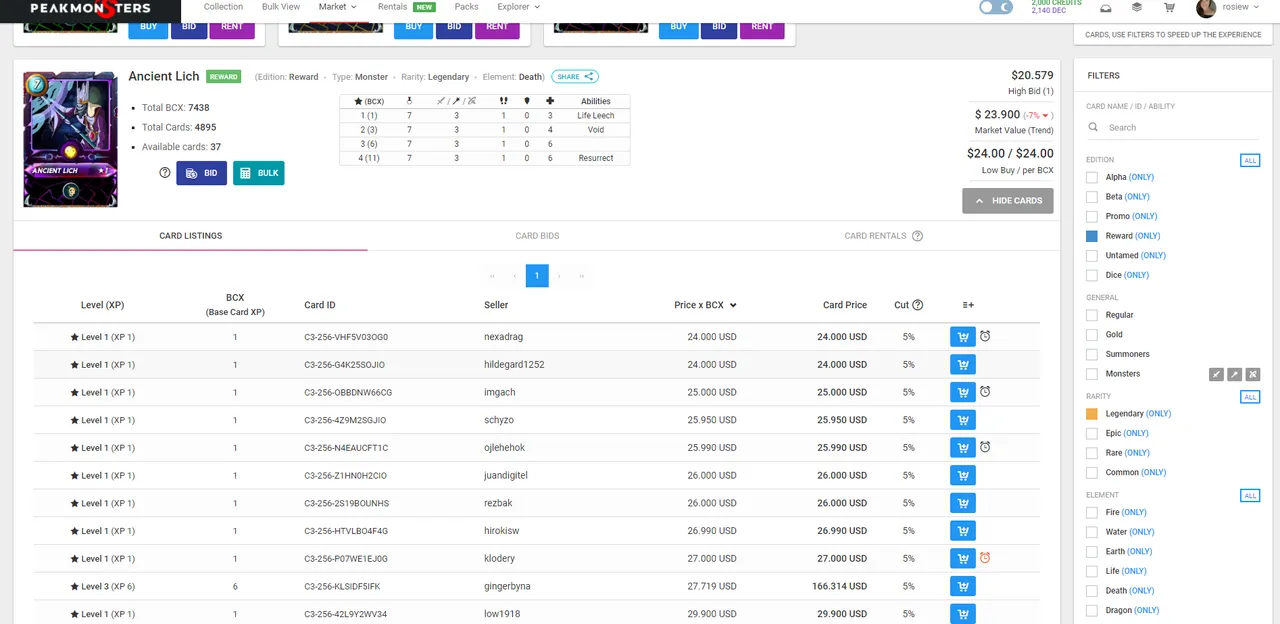Open the shopping cart in top bar

[1169, 8]
